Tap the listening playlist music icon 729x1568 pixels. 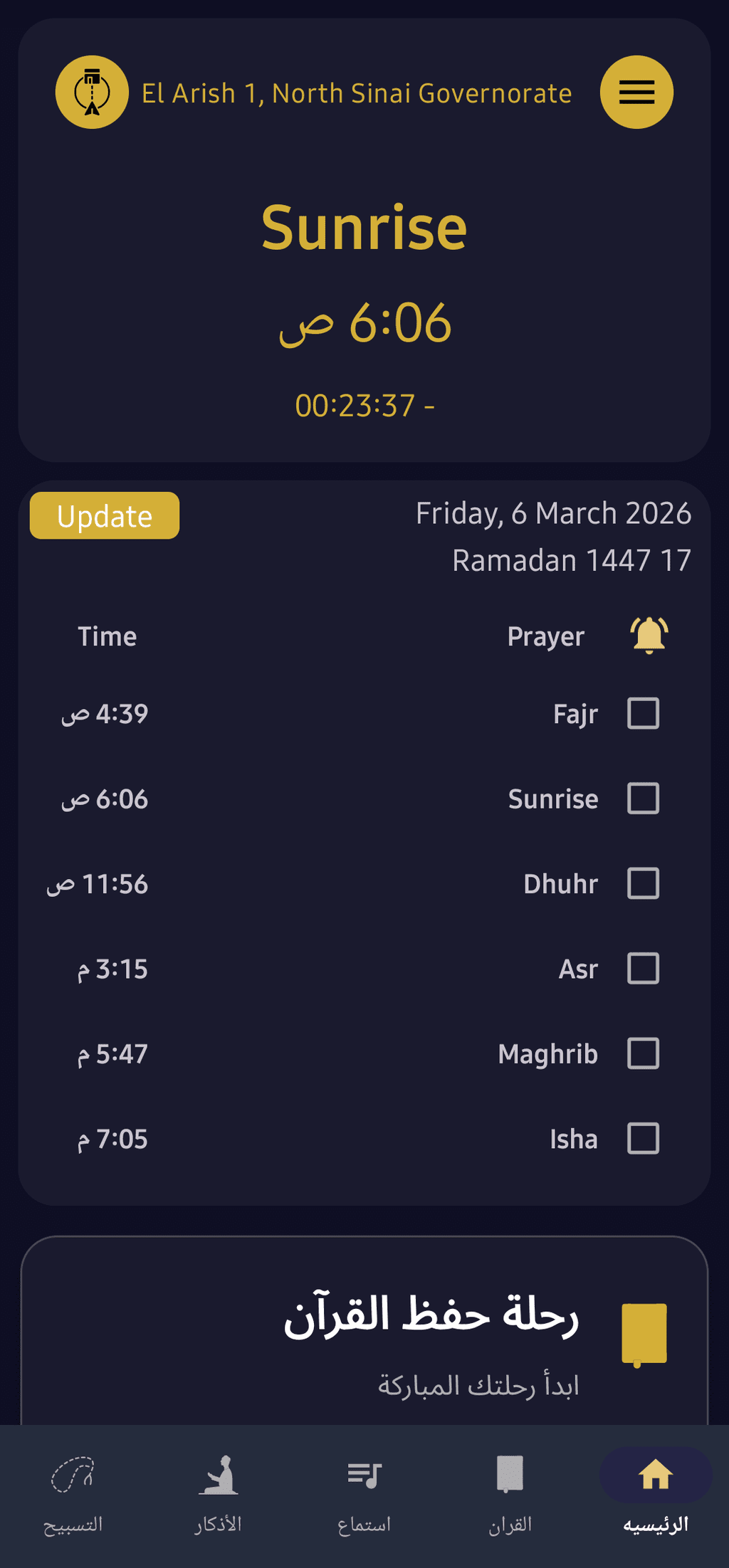pyautogui.click(x=364, y=1475)
